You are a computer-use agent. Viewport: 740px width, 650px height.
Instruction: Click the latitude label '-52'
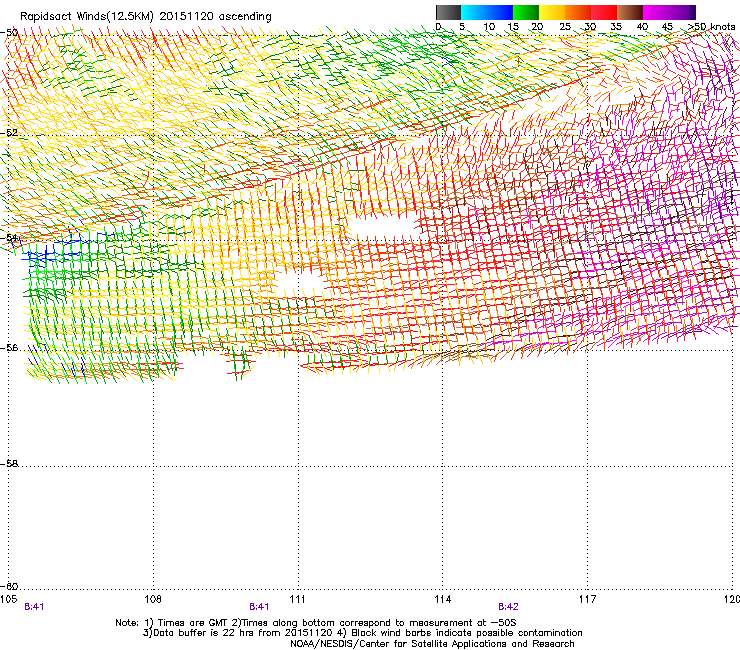coord(9,133)
